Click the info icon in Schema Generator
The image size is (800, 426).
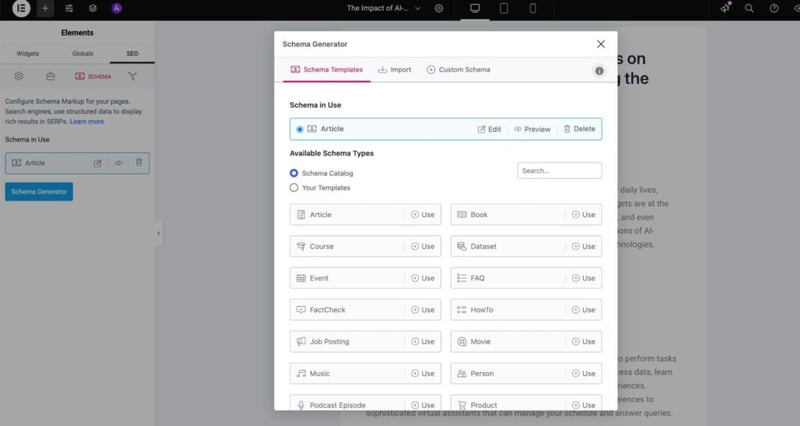pyautogui.click(x=599, y=71)
